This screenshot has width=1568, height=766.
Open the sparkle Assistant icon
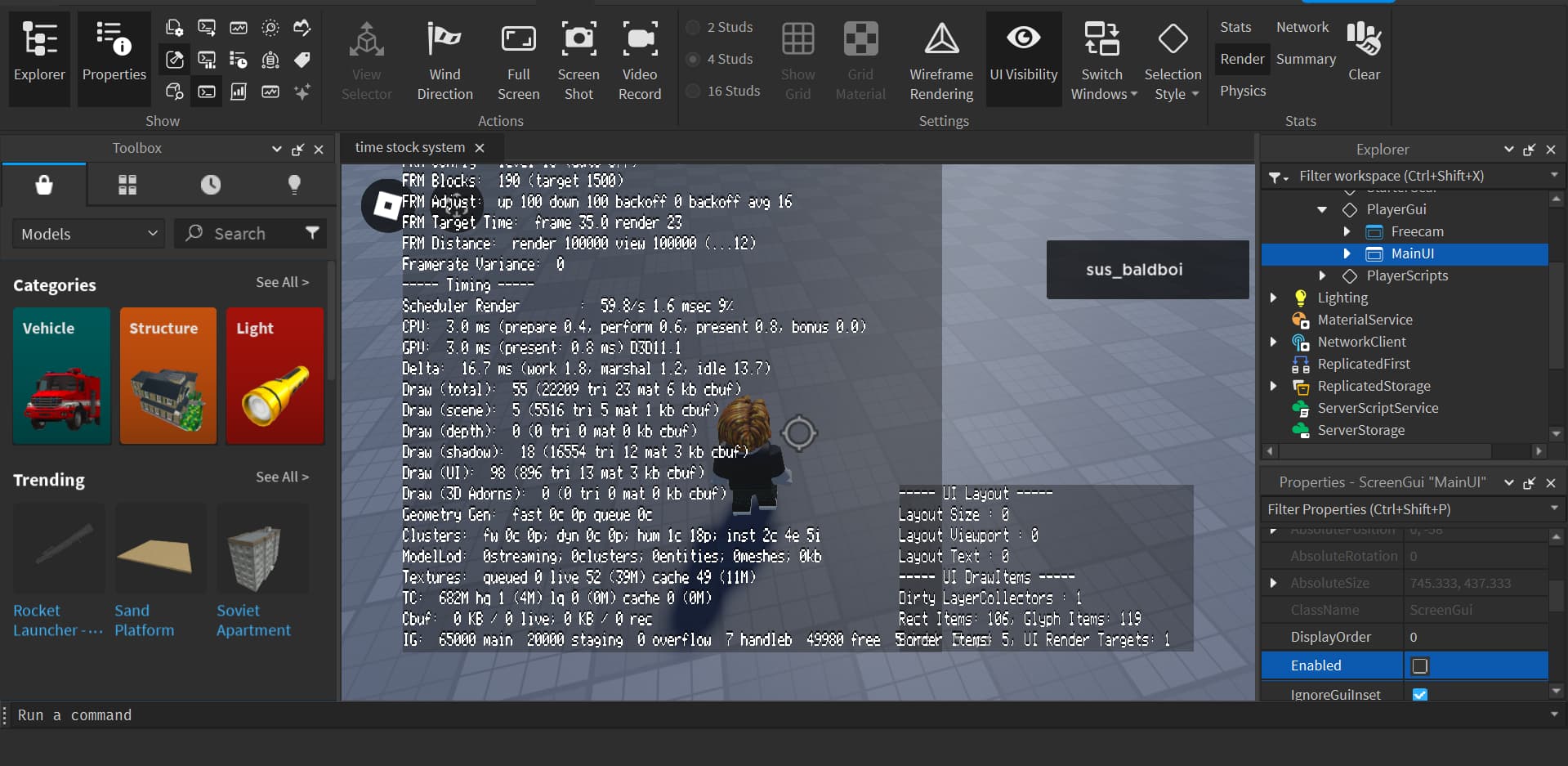[302, 92]
